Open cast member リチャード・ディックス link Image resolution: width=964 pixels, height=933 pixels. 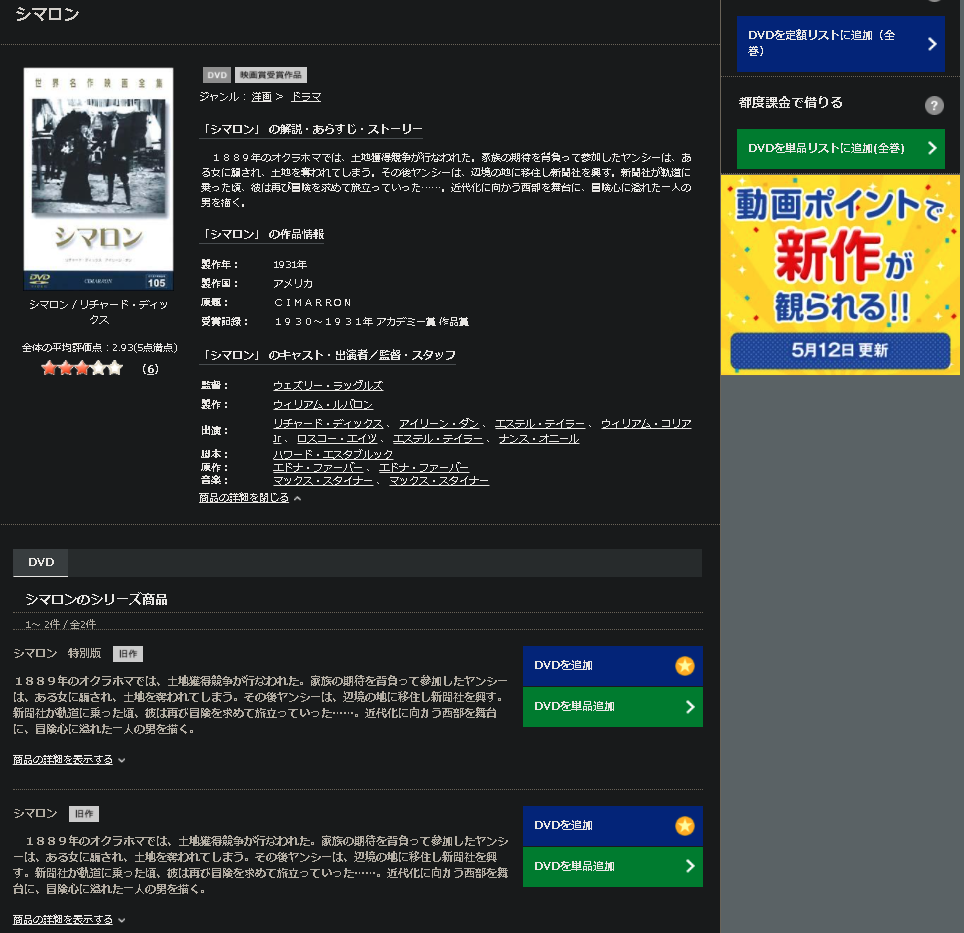pos(328,423)
